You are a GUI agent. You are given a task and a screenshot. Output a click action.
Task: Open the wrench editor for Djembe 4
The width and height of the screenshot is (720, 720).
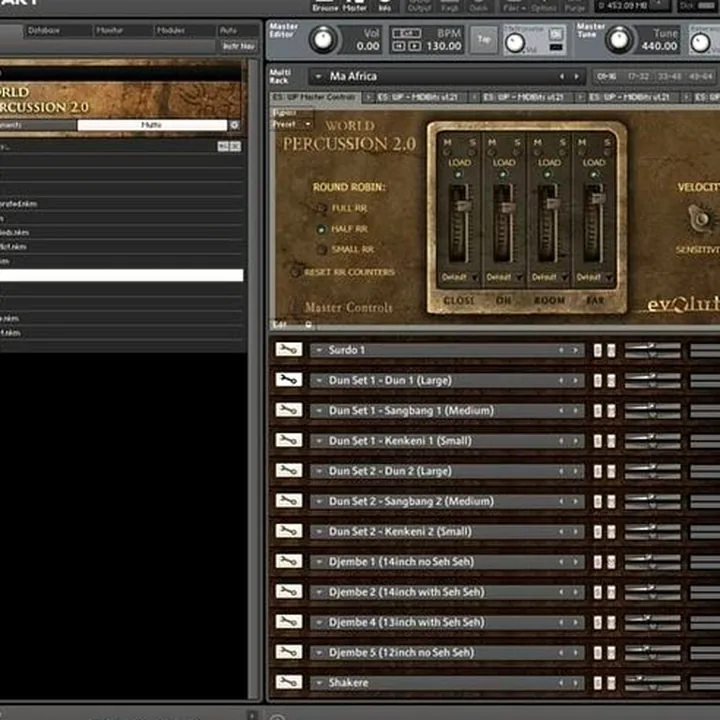click(288, 622)
